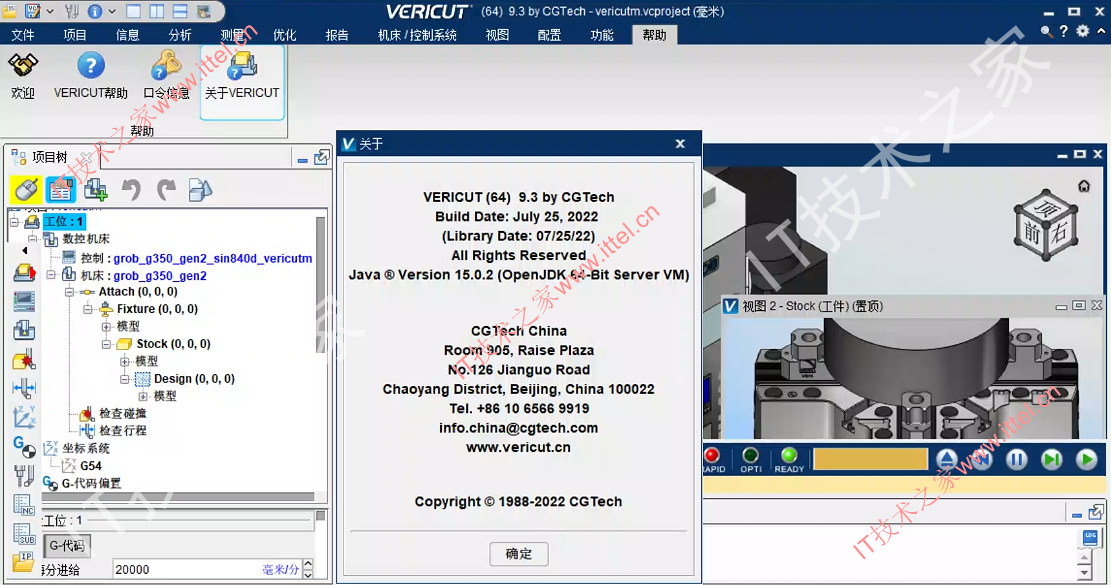Open the 文件 menu
Screen dimensions: 1111x585
click(23, 35)
